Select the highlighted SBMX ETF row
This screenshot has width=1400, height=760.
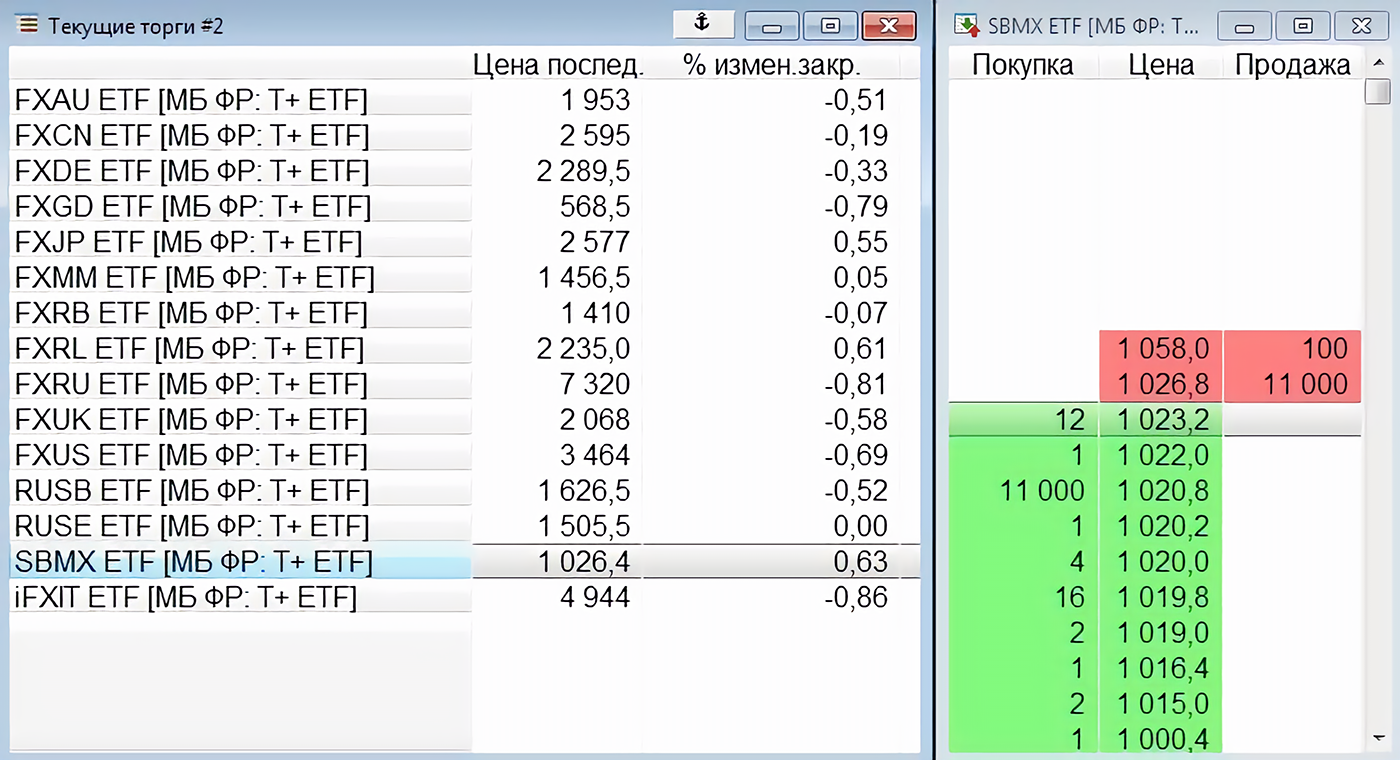(x=465, y=562)
